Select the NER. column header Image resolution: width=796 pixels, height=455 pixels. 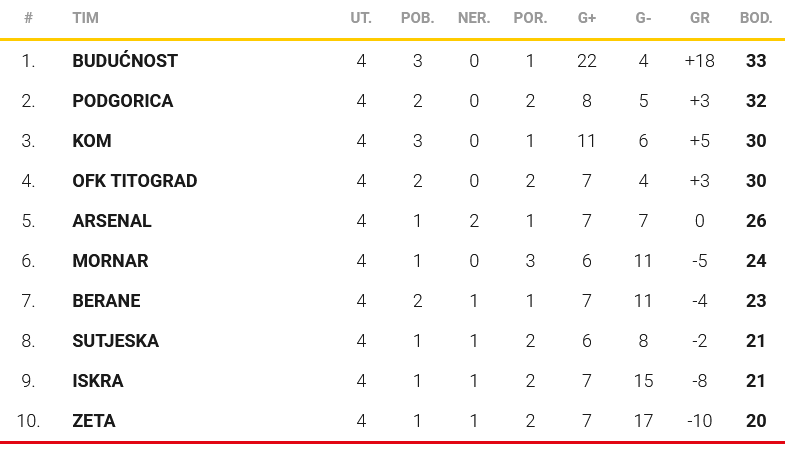pyautogui.click(x=473, y=18)
